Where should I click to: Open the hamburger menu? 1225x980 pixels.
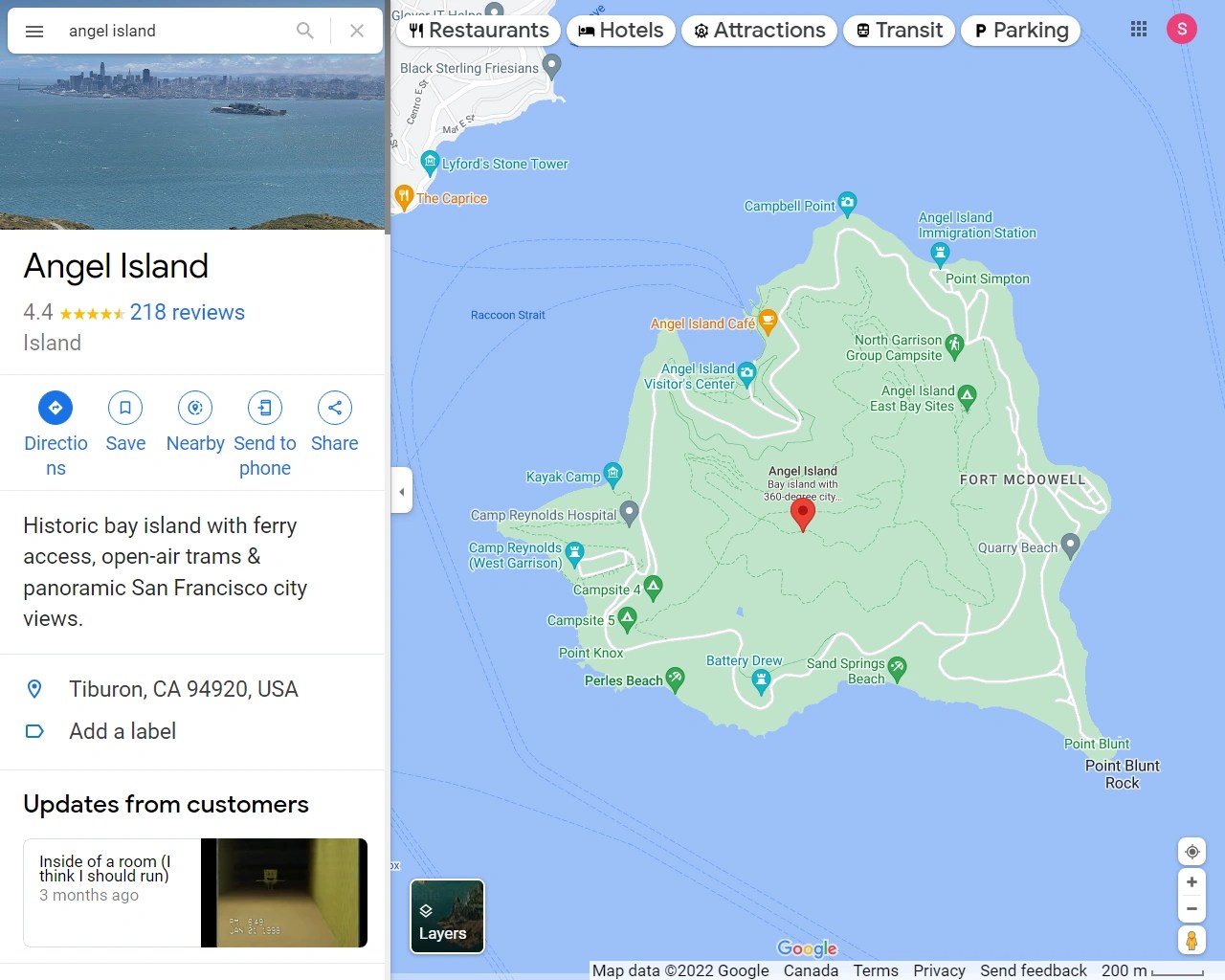point(34,31)
